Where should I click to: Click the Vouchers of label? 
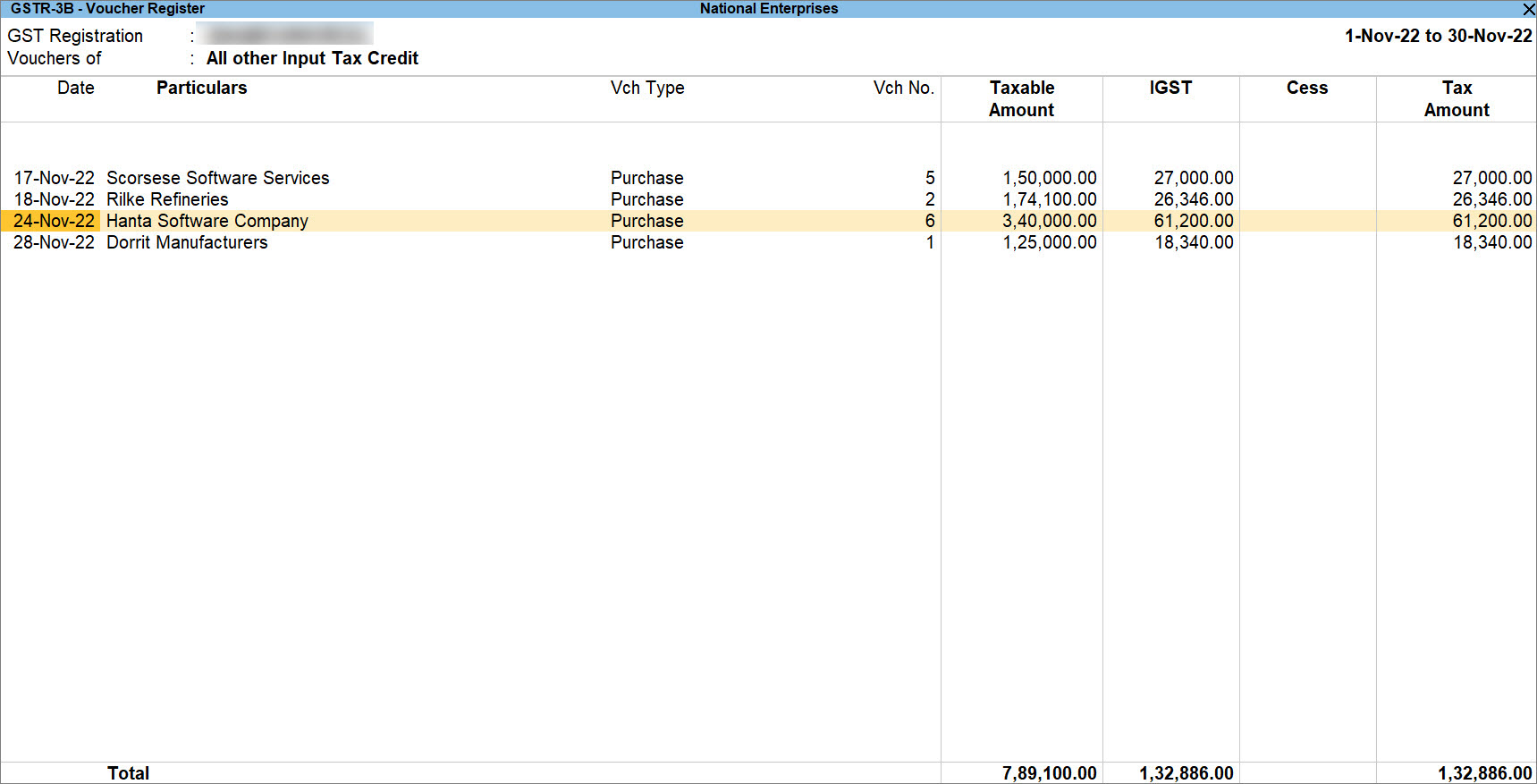pos(55,58)
